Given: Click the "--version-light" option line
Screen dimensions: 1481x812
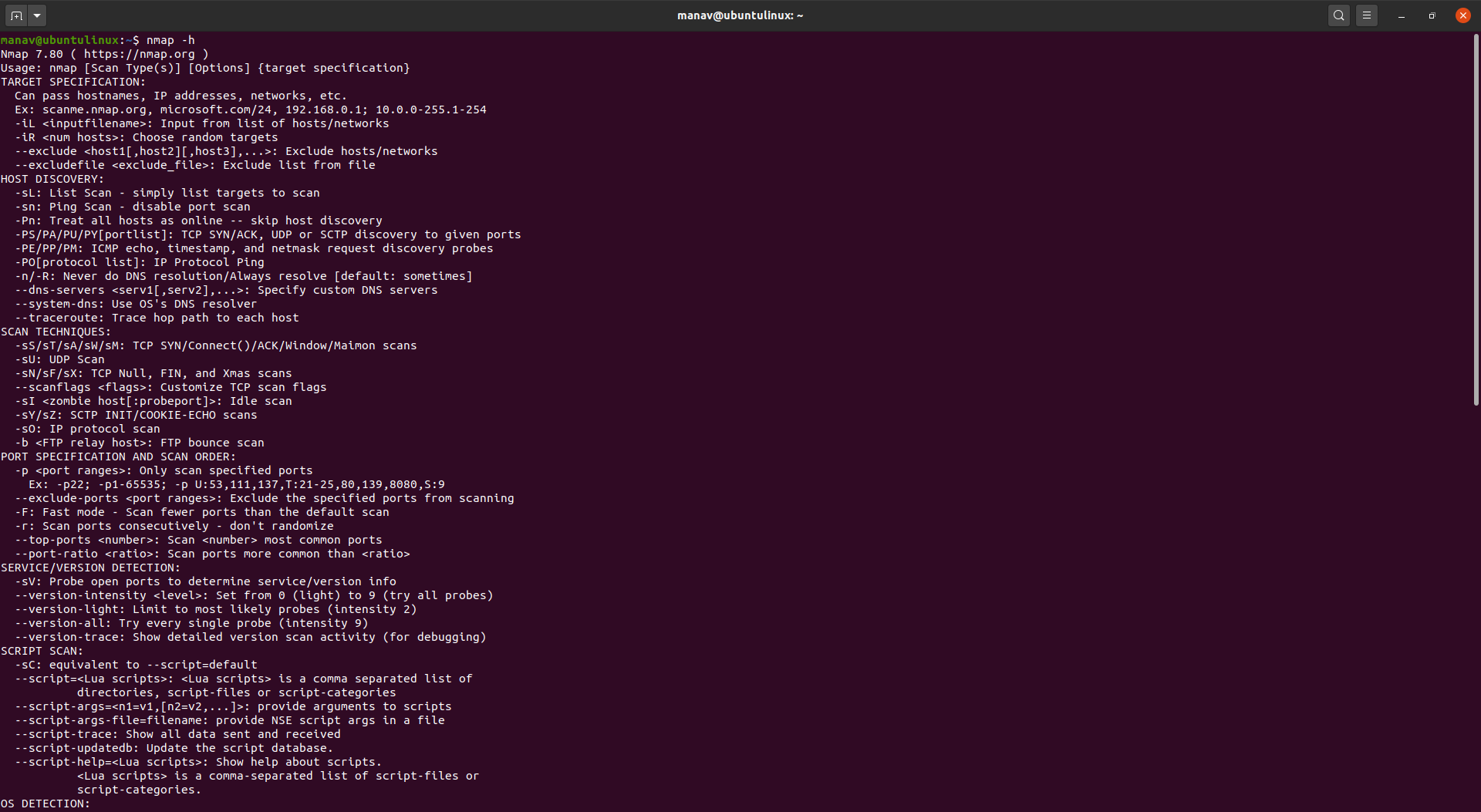Looking at the screenshot, I should (x=216, y=609).
